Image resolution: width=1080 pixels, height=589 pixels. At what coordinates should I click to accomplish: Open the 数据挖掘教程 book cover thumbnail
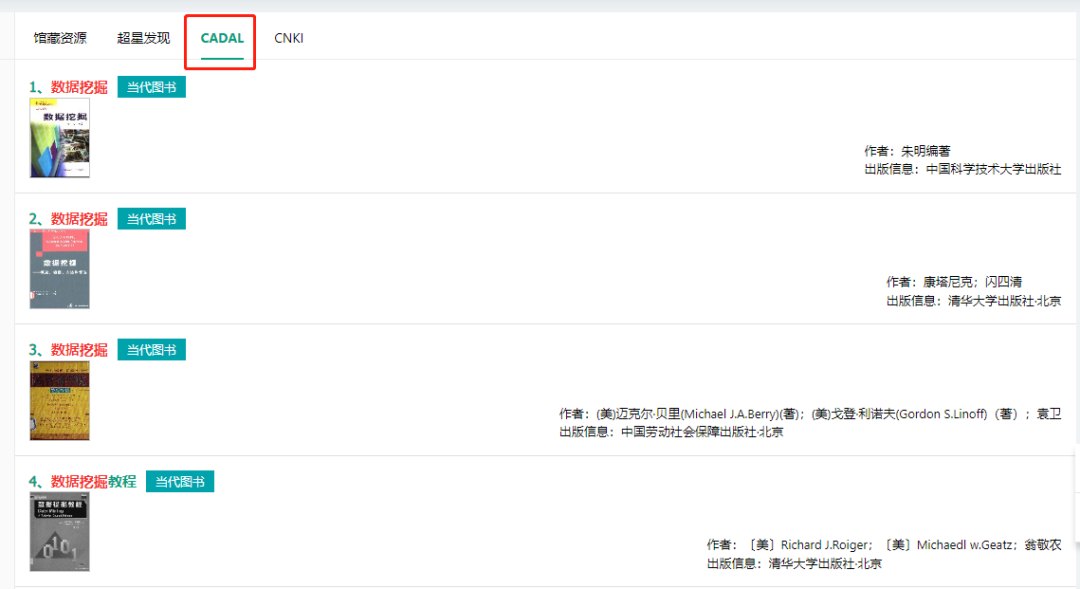tap(60, 532)
